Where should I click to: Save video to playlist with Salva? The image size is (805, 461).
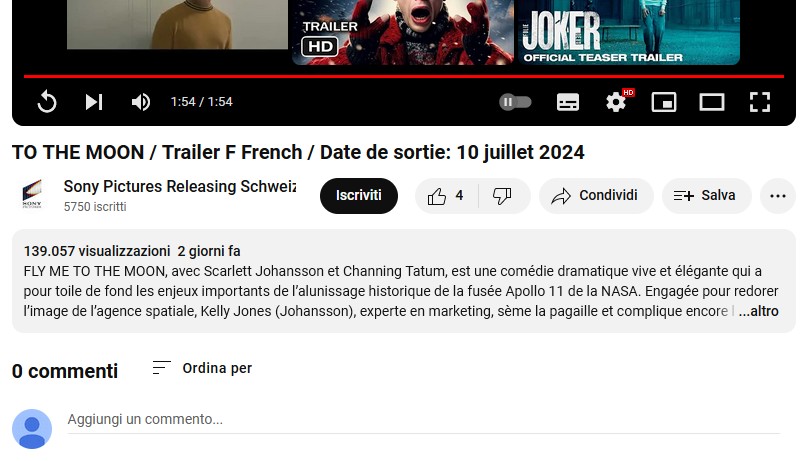coord(706,196)
